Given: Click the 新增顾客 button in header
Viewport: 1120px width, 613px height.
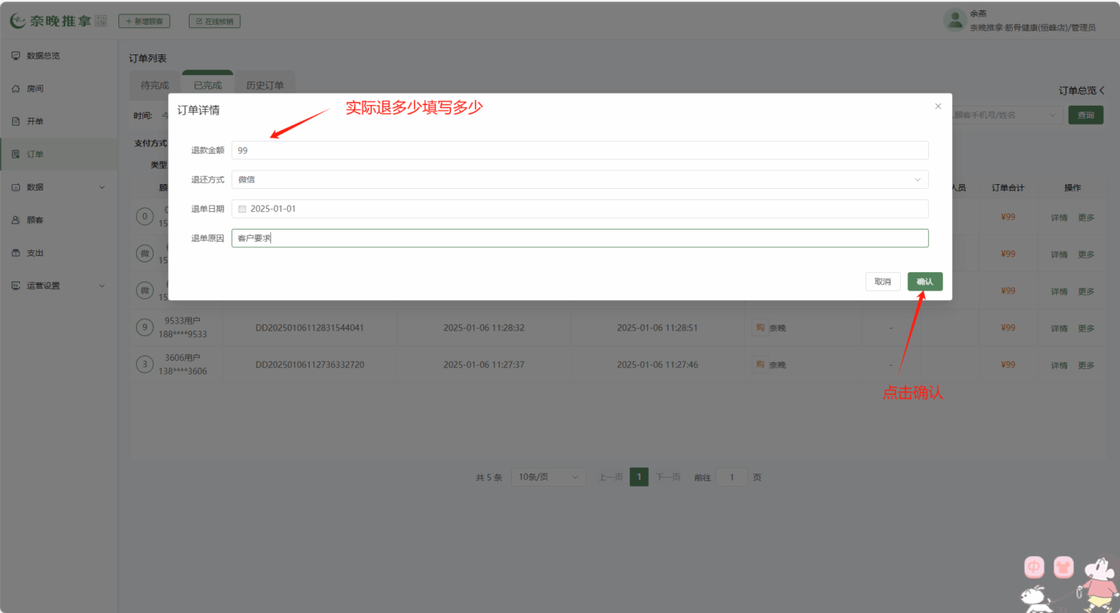Looking at the screenshot, I should point(144,21).
